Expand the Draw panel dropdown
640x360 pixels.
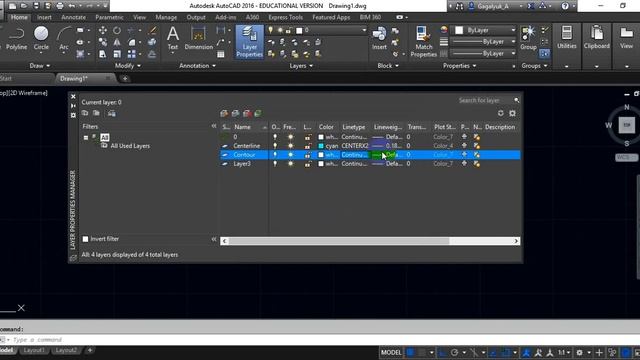click(x=40, y=66)
